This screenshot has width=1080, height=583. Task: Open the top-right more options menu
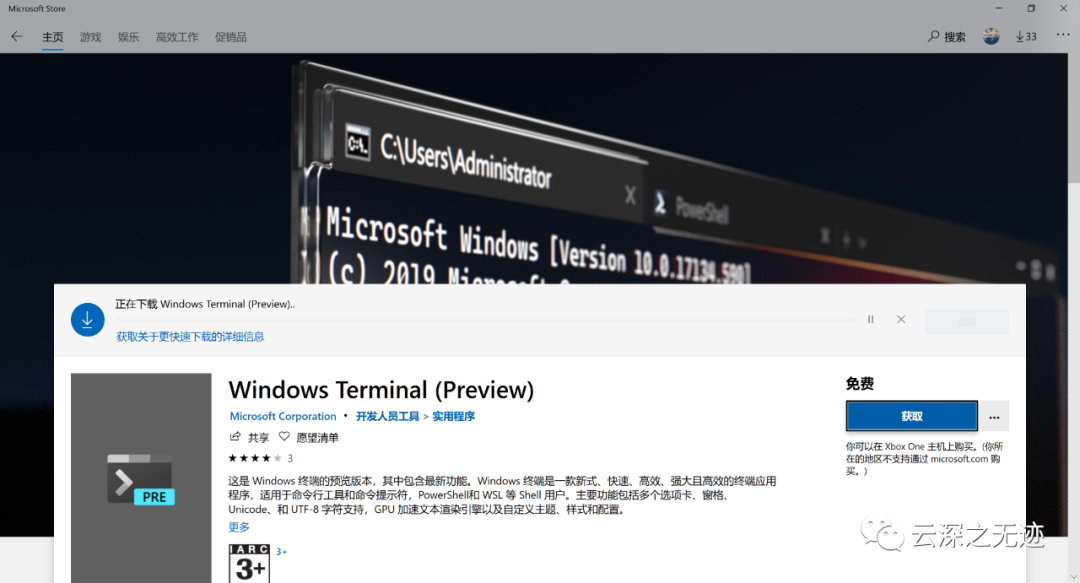[x=1063, y=35]
